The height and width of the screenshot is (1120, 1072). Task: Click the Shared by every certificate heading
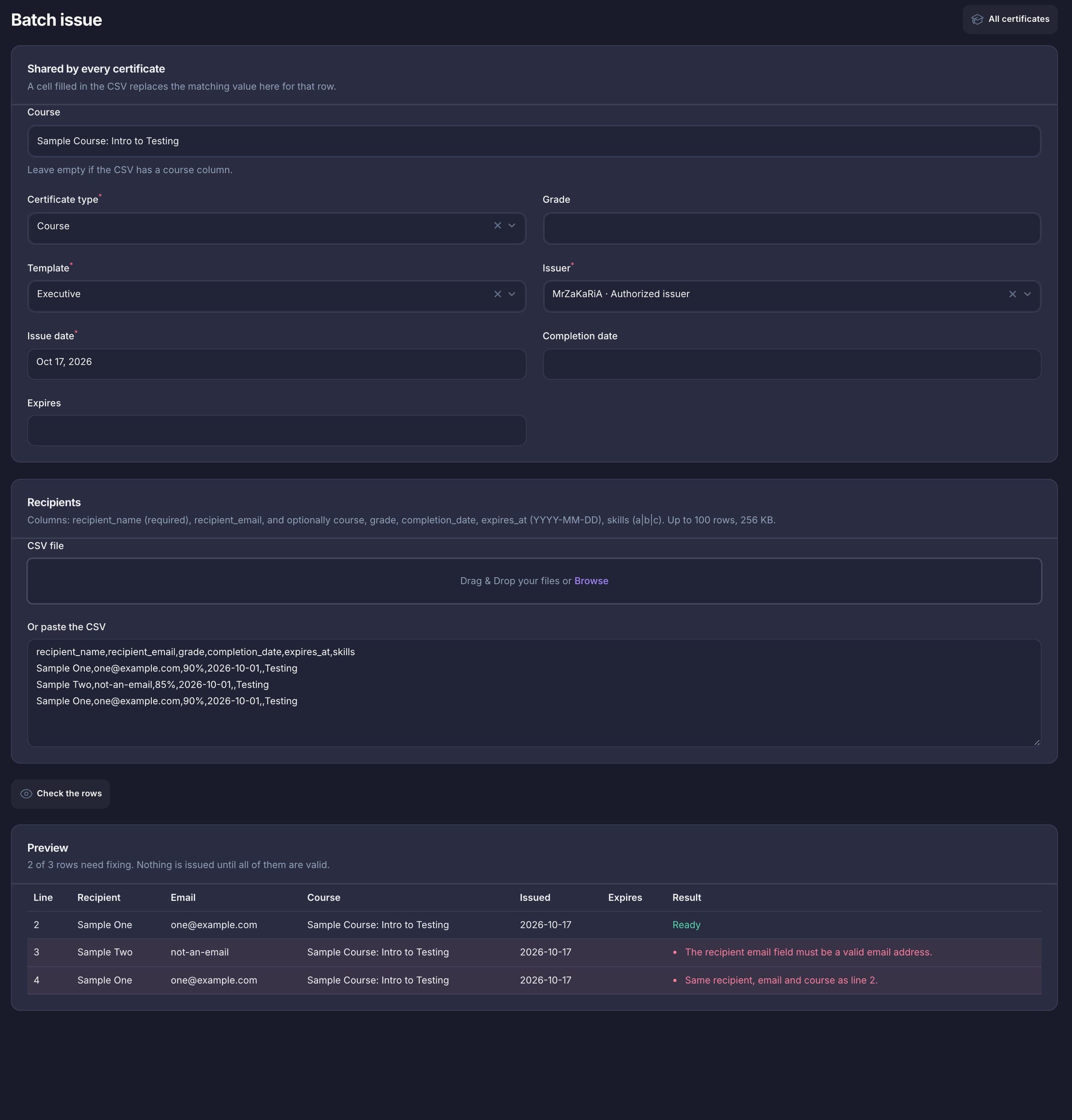tap(96, 69)
